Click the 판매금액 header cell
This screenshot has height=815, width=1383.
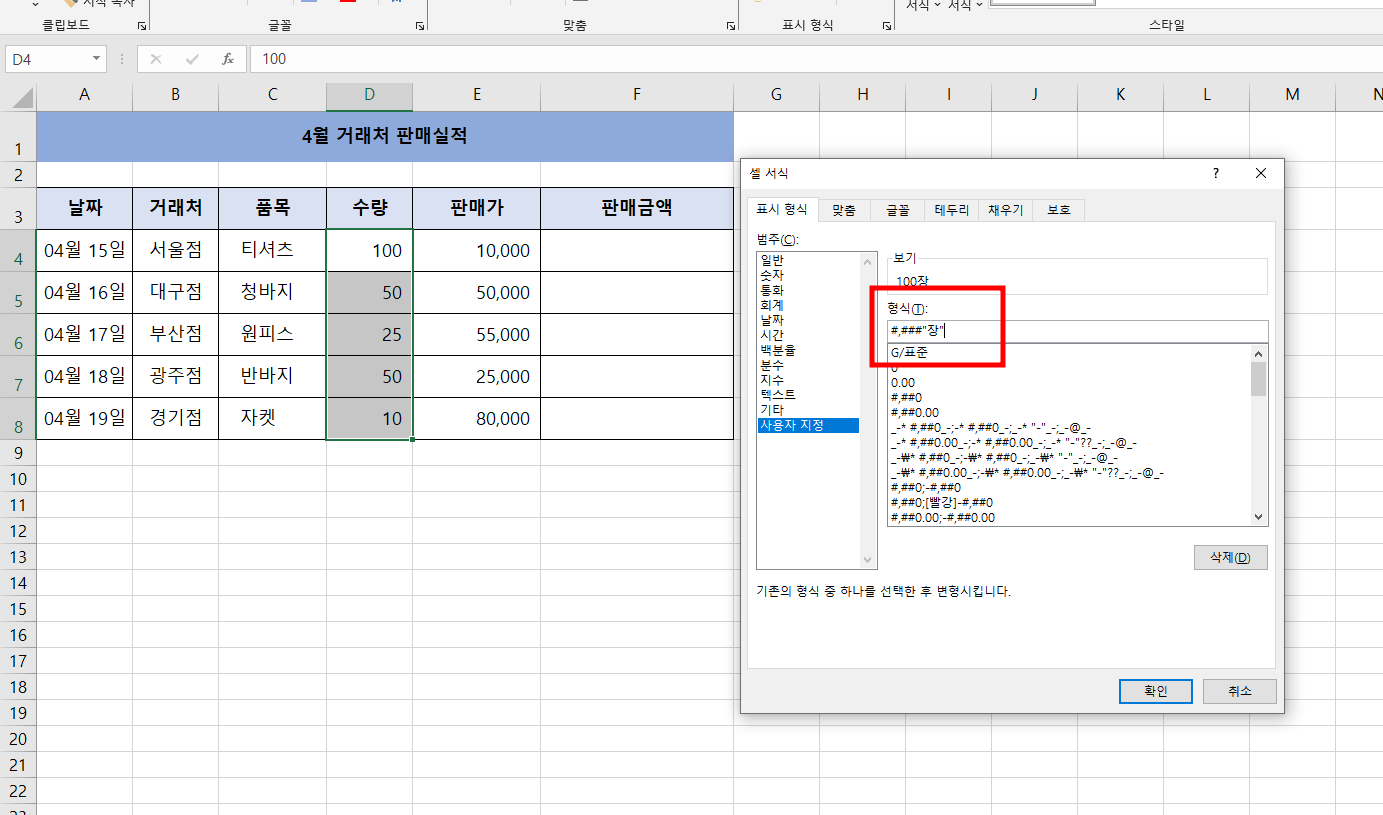[x=637, y=208]
